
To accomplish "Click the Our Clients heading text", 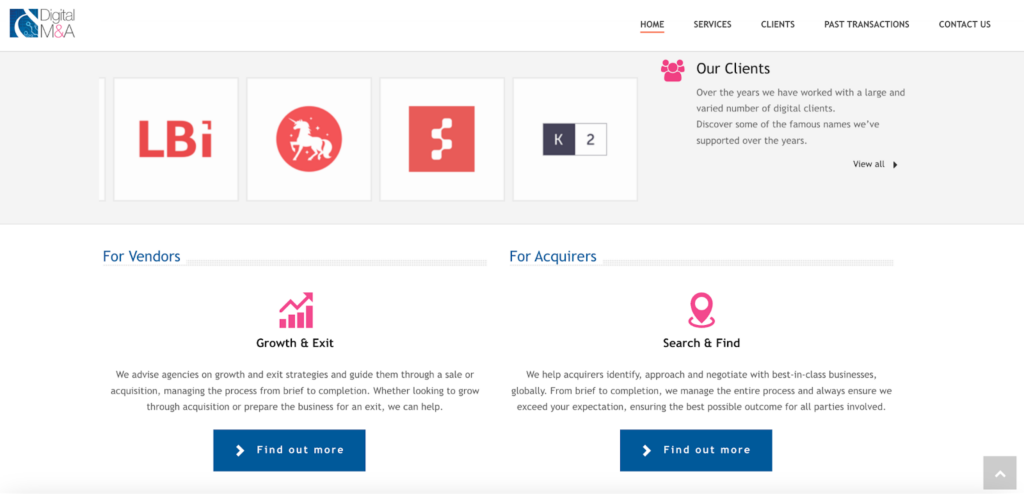I will click(733, 69).
